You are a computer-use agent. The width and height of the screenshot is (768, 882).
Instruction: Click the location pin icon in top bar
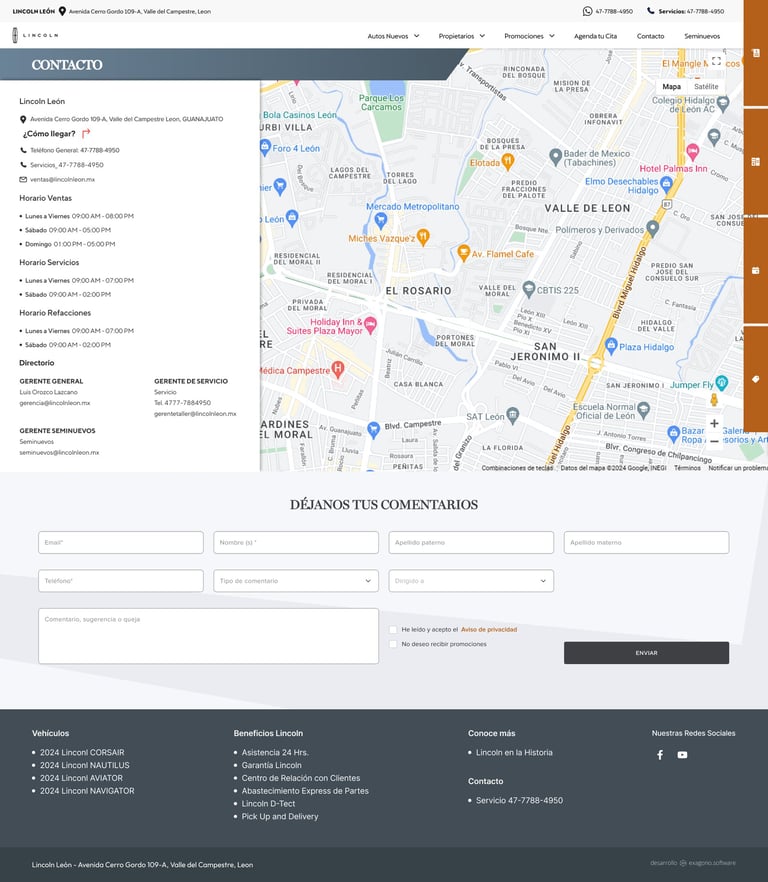(x=62, y=11)
